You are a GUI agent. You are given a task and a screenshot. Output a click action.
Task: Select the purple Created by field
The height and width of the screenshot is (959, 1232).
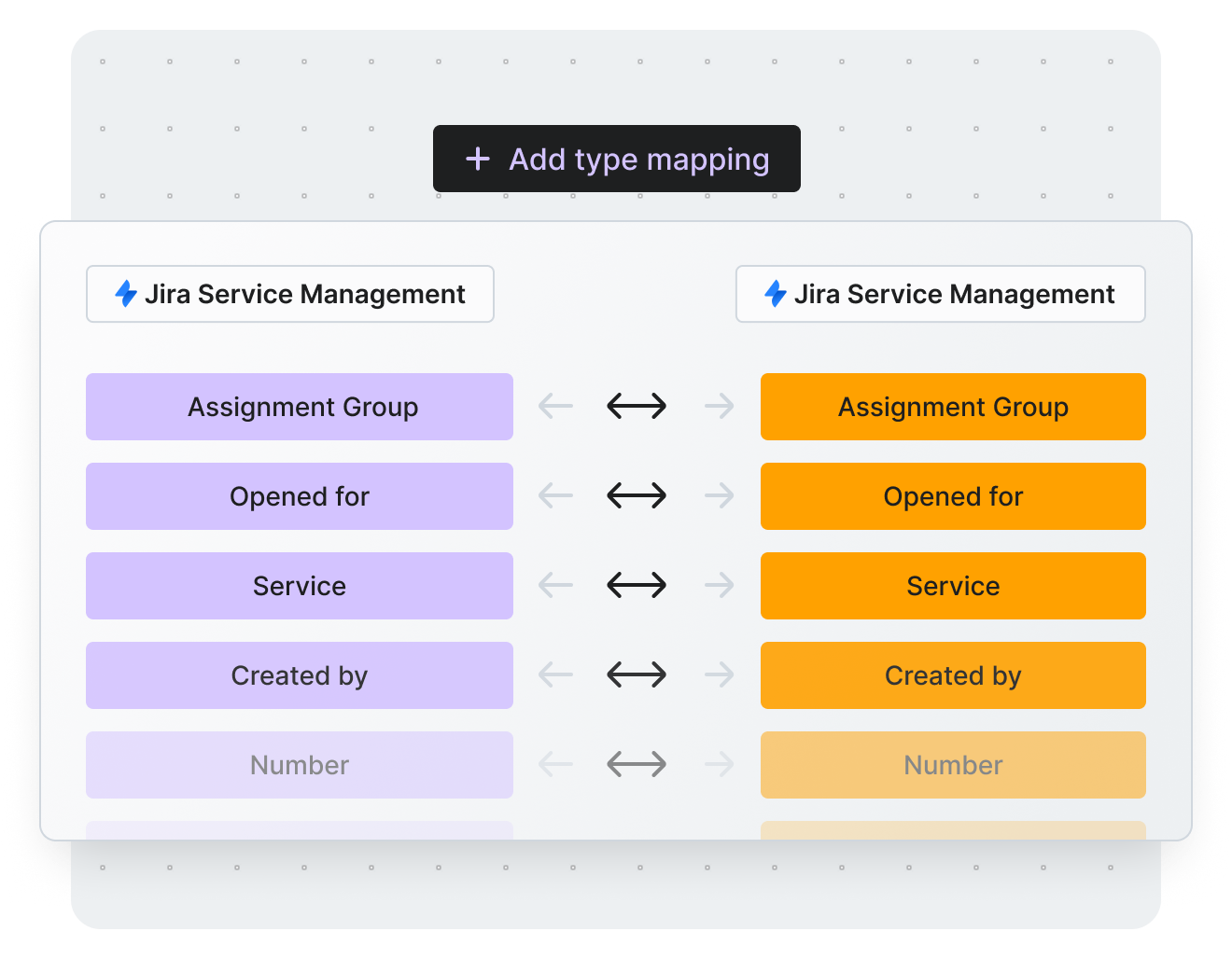tap(300, 675)
